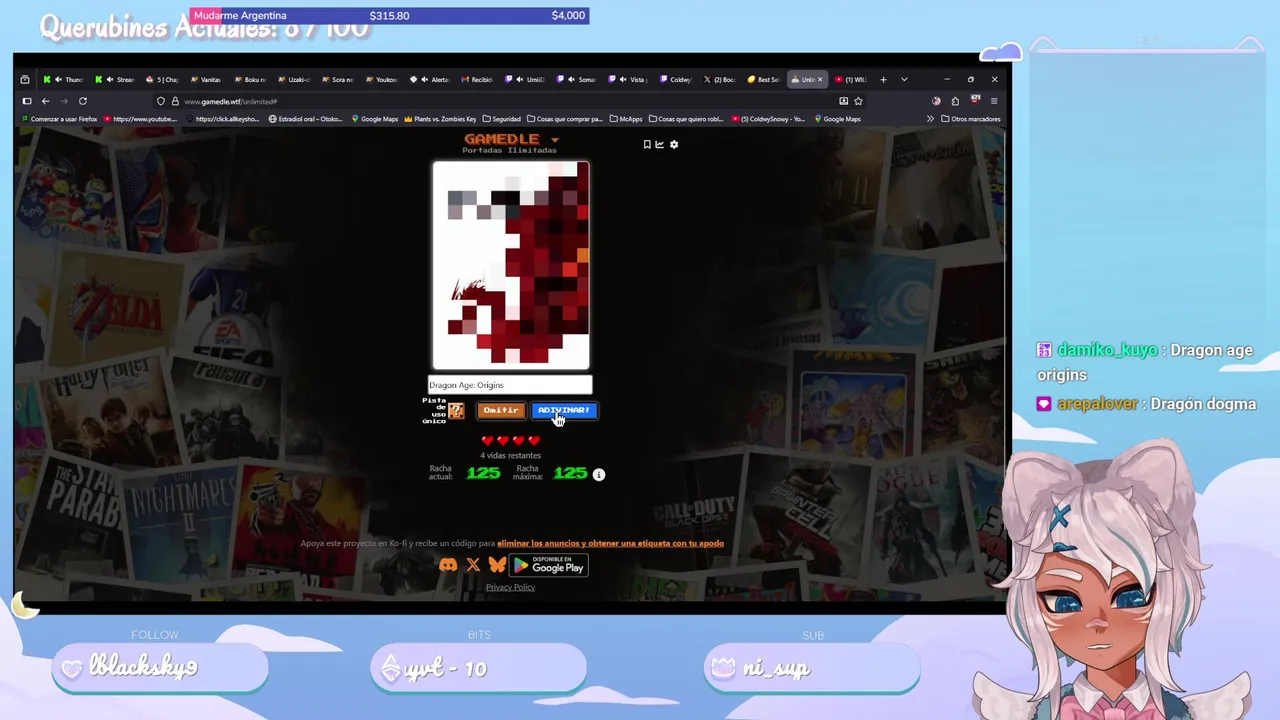1280x720 pixels.
Task: Open the Plants vs. Zombies Key bookmark
Action: [x=439, y=119]
